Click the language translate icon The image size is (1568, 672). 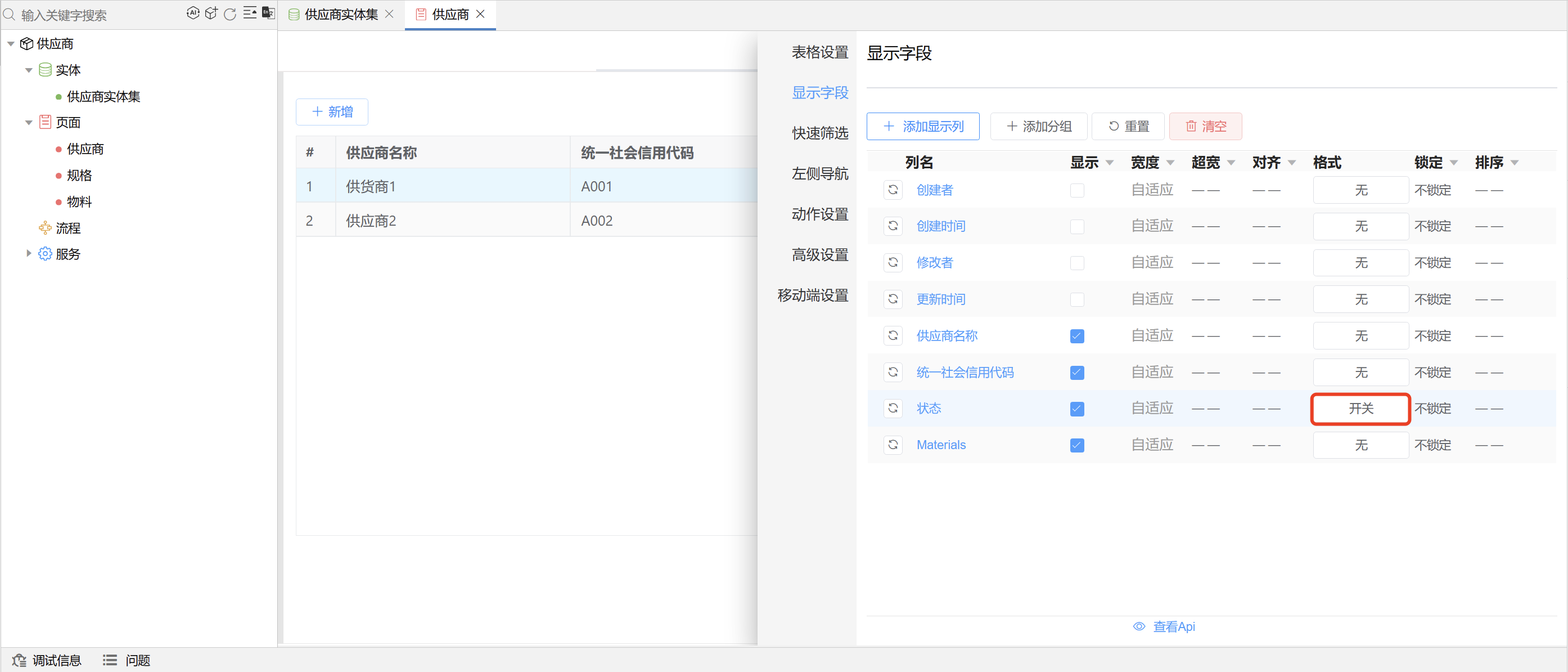[x=268, y=14]
